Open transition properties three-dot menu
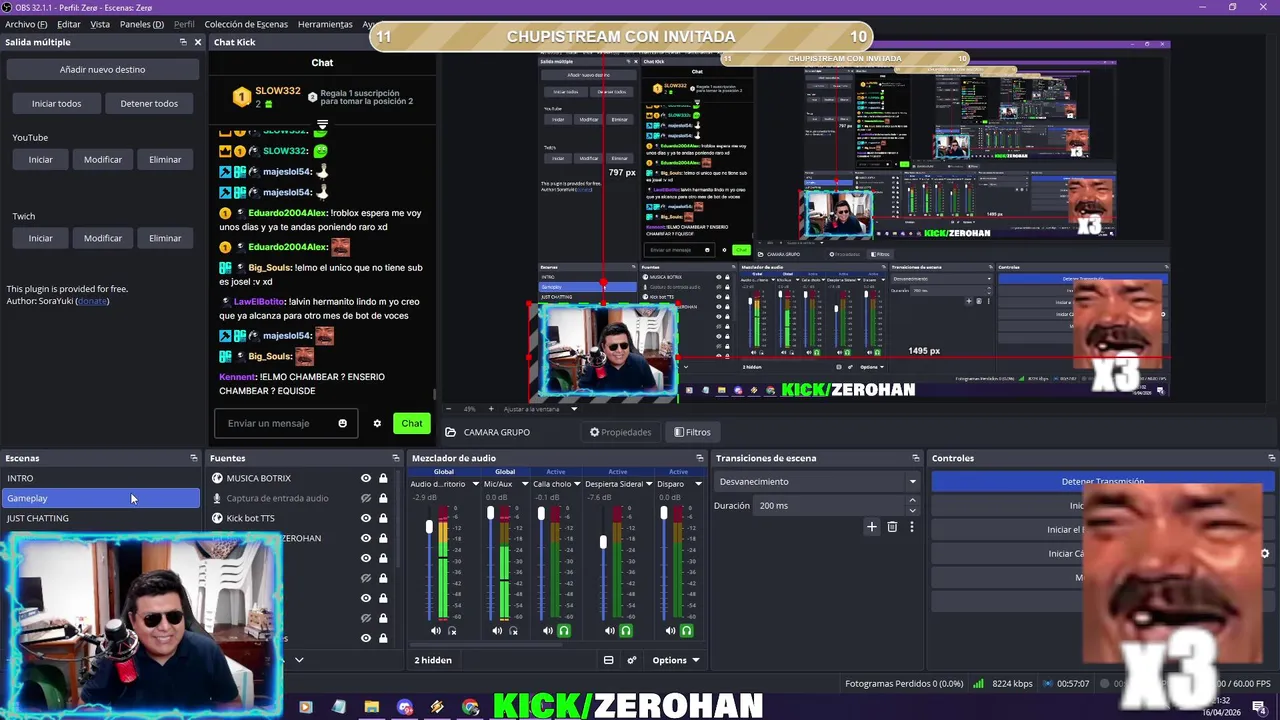The height and width of the screenshot is (720, 1280). [x=911, y=527]
